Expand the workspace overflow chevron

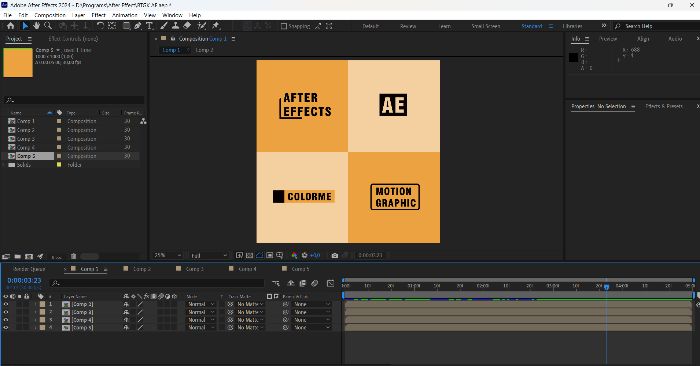[604, 26]
